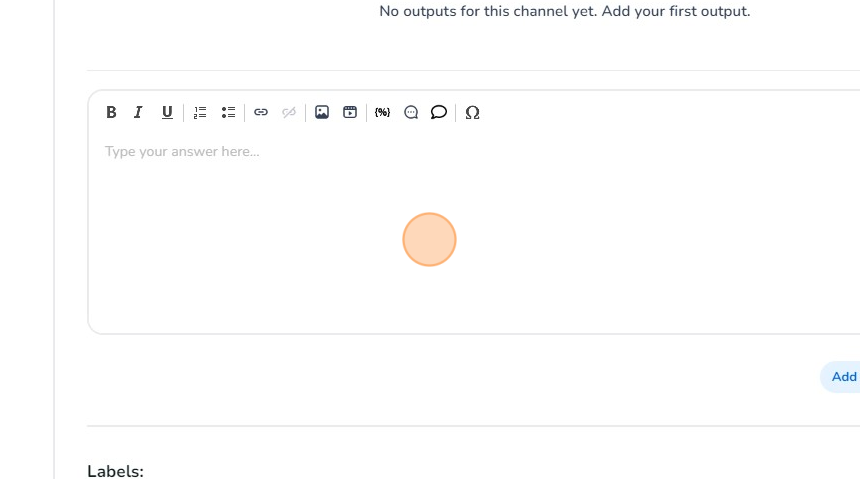This screenshot has height=479, width=860.
Task: Open the special characters Omega picker
Action: [x=473, y=113]
